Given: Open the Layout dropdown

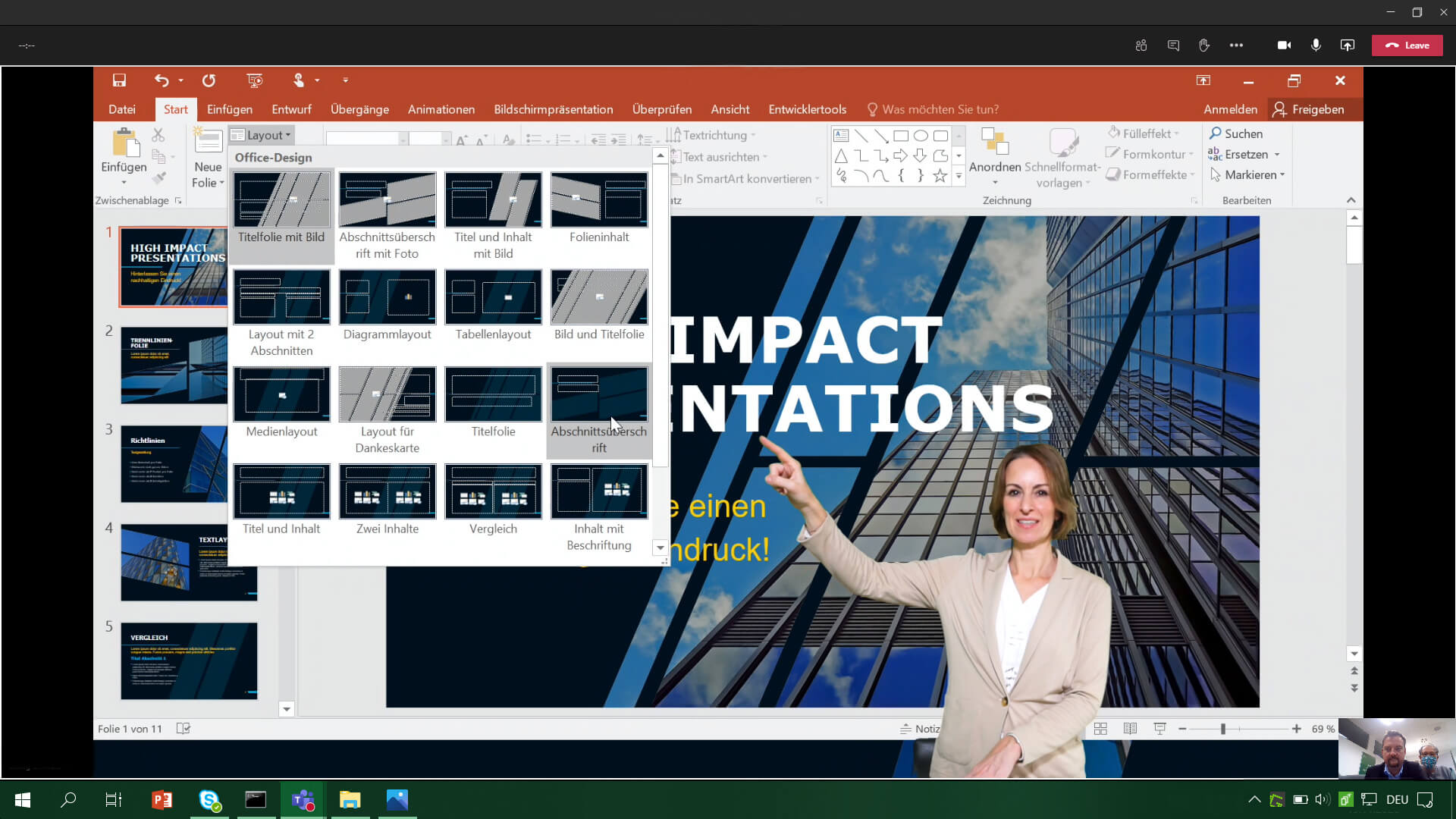Looking at the screenshot, I should [x=261, y=135].
